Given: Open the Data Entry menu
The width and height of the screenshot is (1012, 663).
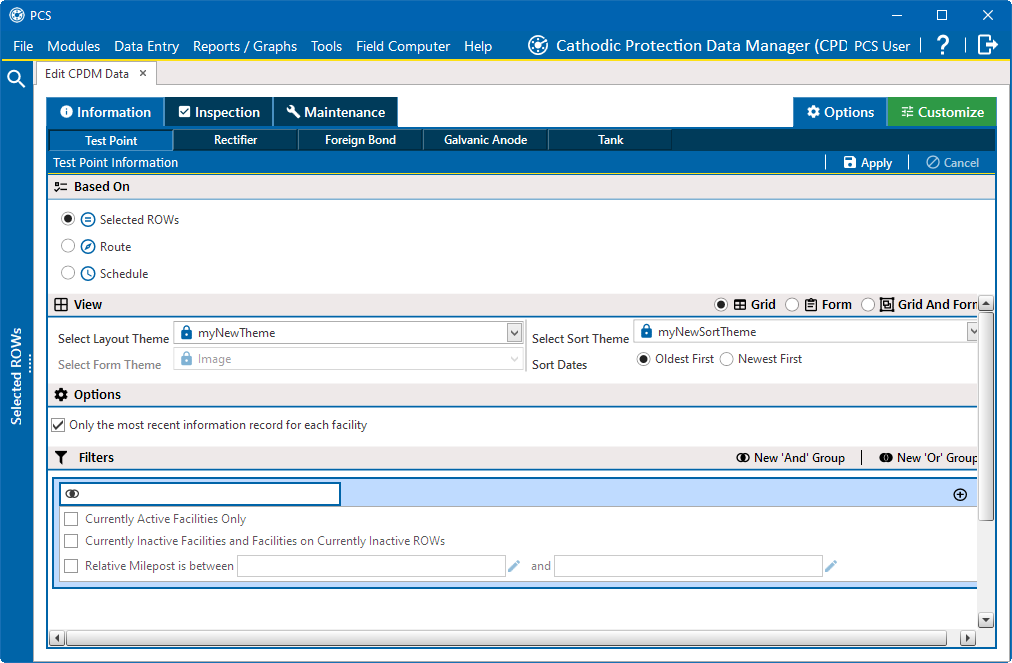Looking at the screenshot, I should click(146, 46).
